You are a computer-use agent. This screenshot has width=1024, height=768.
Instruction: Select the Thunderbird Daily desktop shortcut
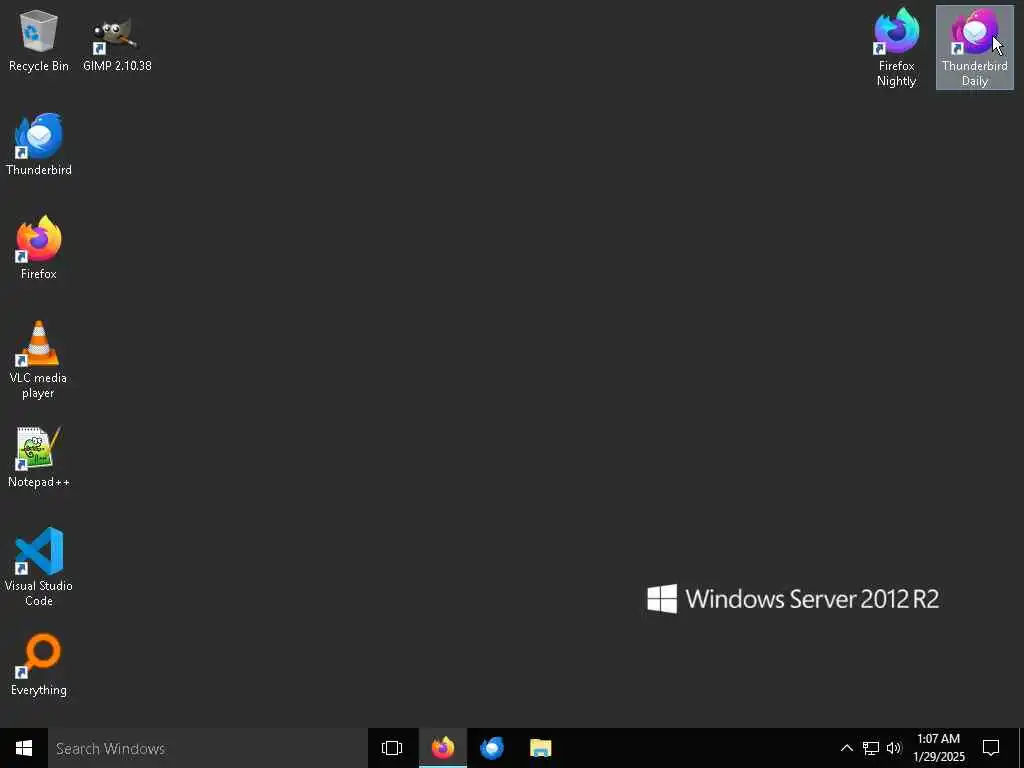974,47
